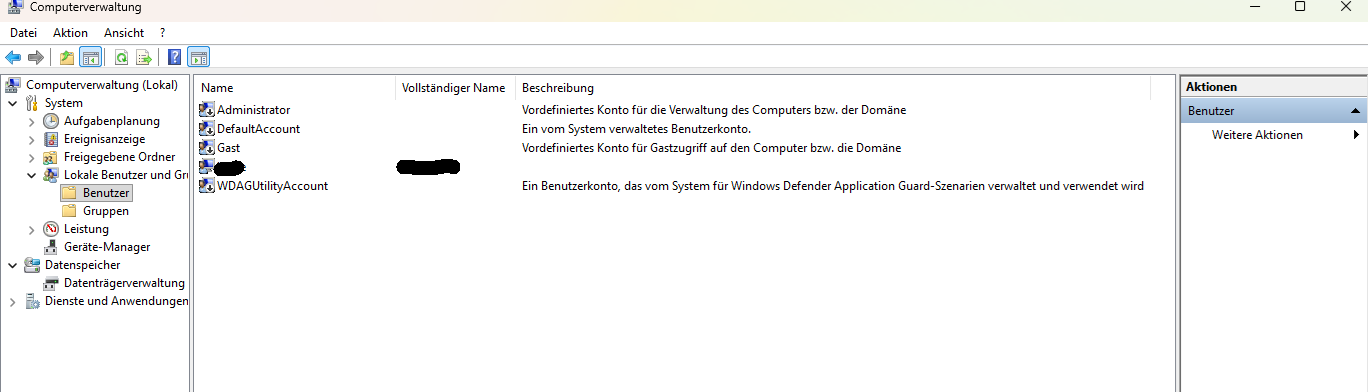Expand the Ereignisanzeige node
1368x392 pixels.
31,139
